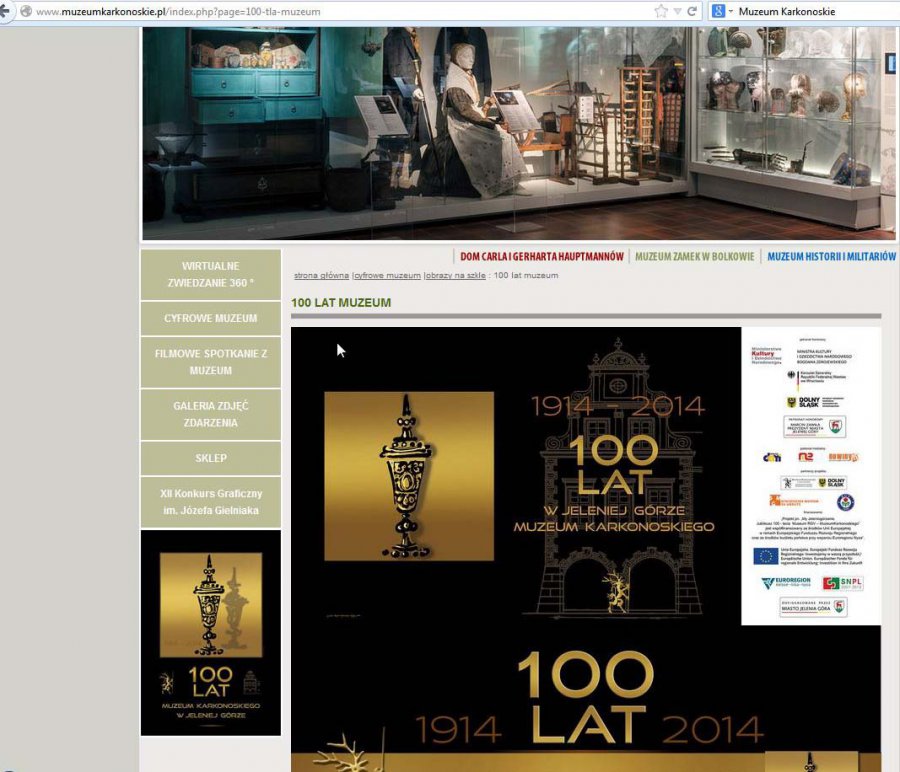
Task: Click the Euroregion sponsor logo
Action: coord(786,583)
